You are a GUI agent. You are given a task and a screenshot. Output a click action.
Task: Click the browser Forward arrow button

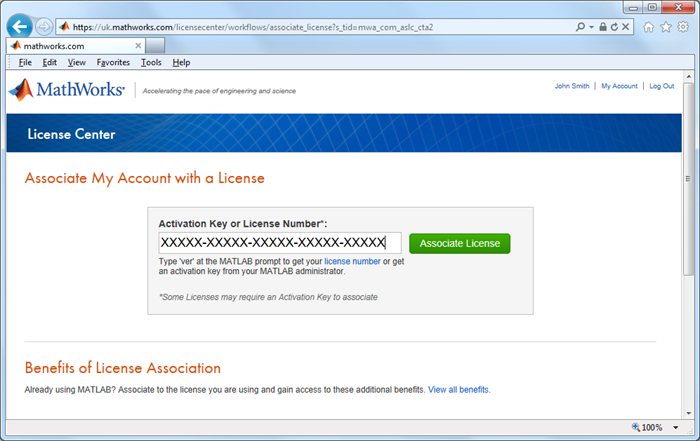click(x=44, y=27)
